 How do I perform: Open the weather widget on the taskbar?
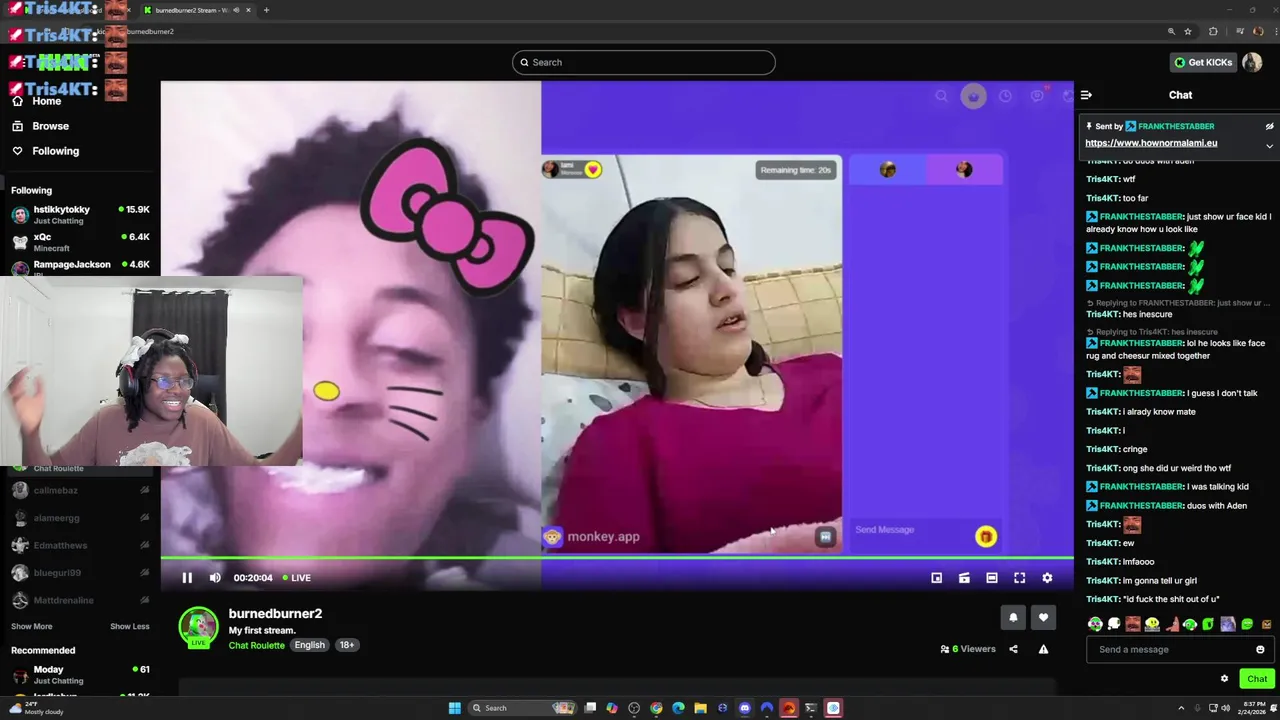[36, 708]
